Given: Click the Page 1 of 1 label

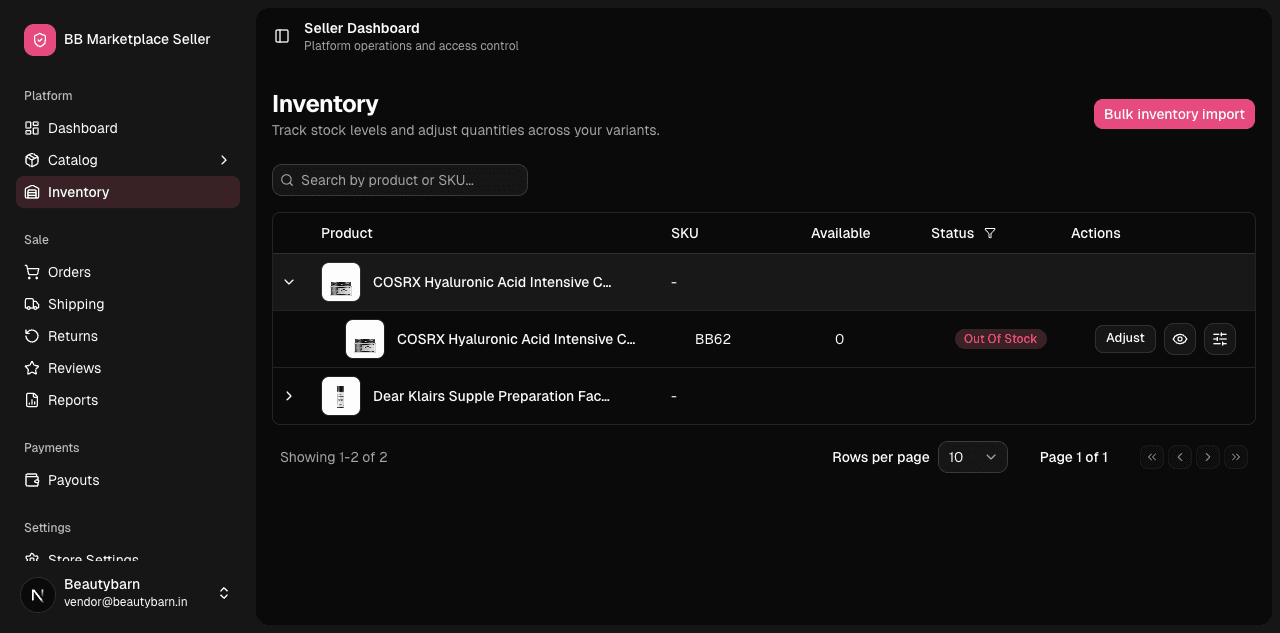Looking at the screenshot, I should click(1074, 457).
